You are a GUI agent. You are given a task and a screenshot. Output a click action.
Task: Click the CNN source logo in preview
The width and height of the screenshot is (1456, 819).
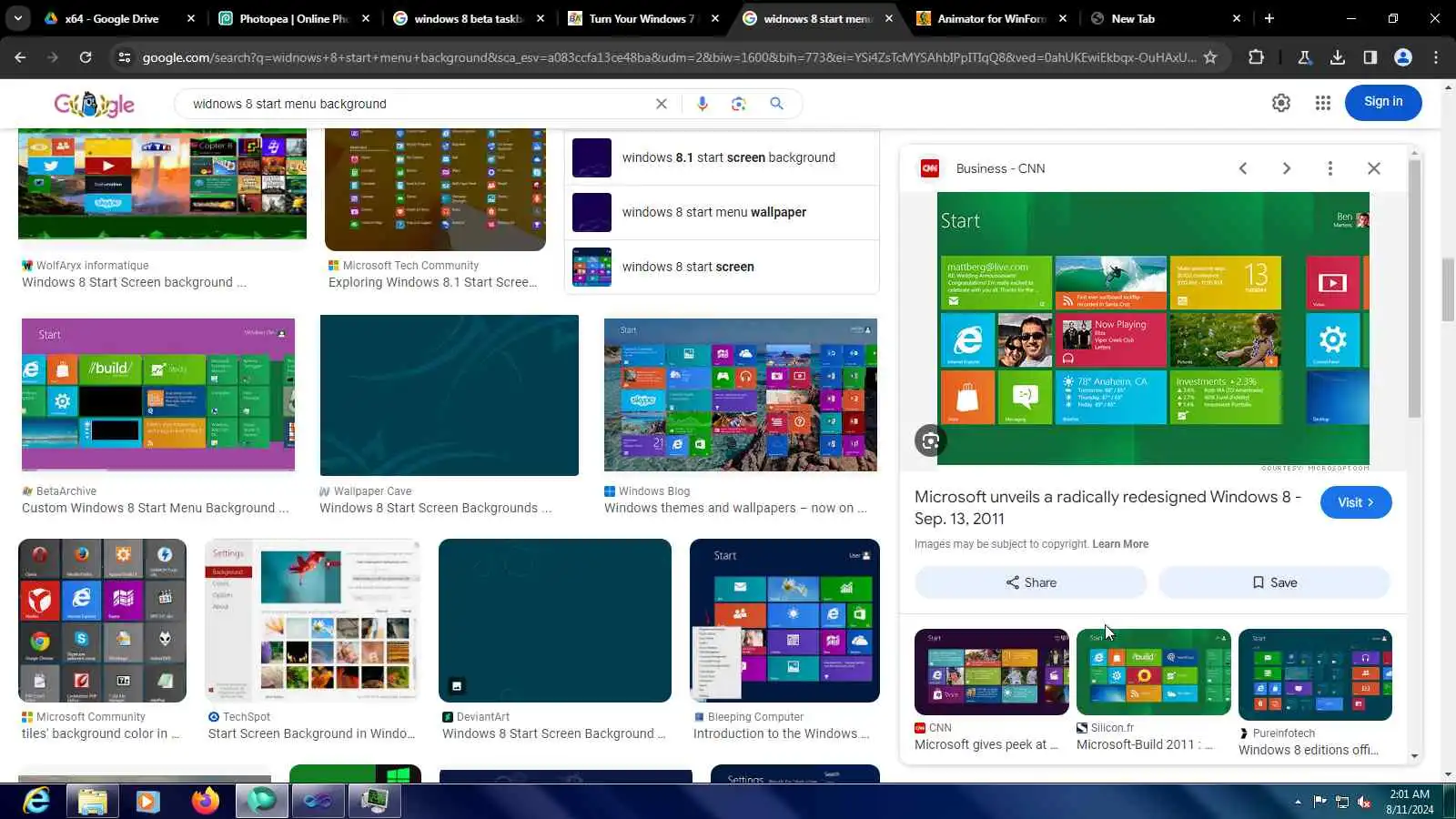click(x=930, y=168)
